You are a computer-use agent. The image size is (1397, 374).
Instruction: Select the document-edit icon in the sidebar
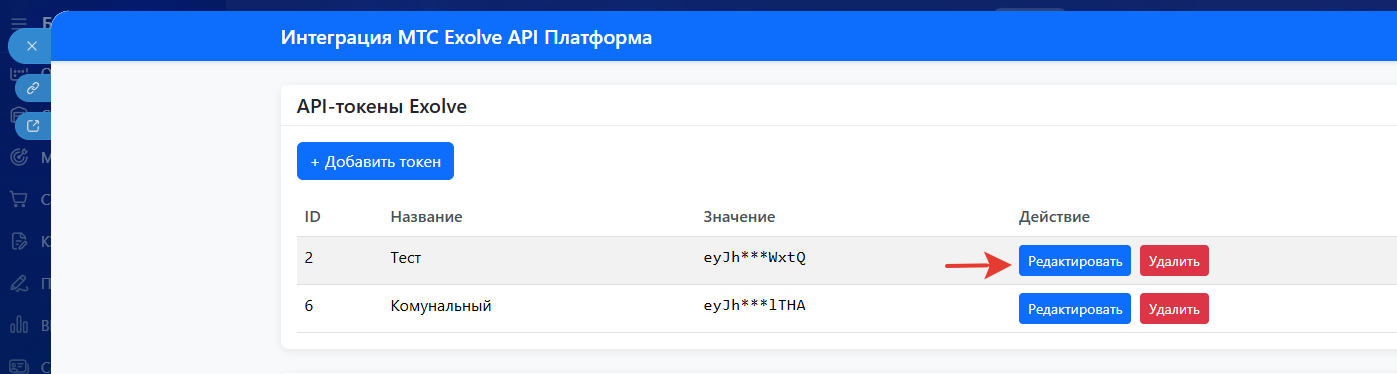pos(19,241)
